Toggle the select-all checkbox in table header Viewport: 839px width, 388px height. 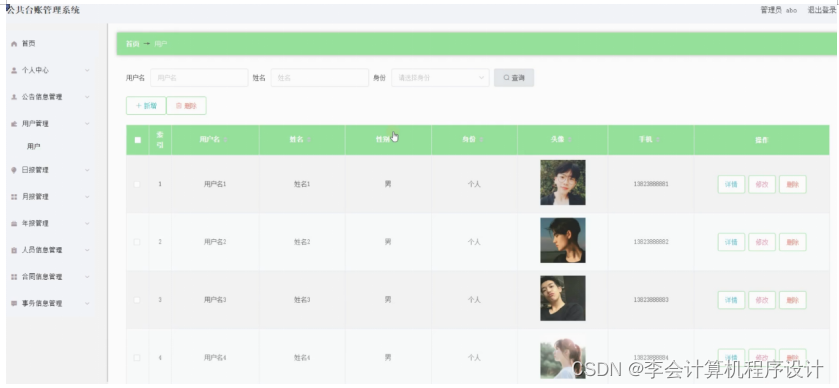coord(138,140)
